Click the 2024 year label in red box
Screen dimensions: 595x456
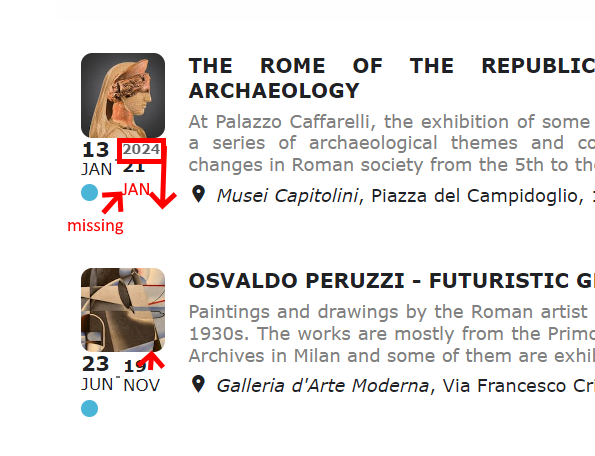pos(141,150)
